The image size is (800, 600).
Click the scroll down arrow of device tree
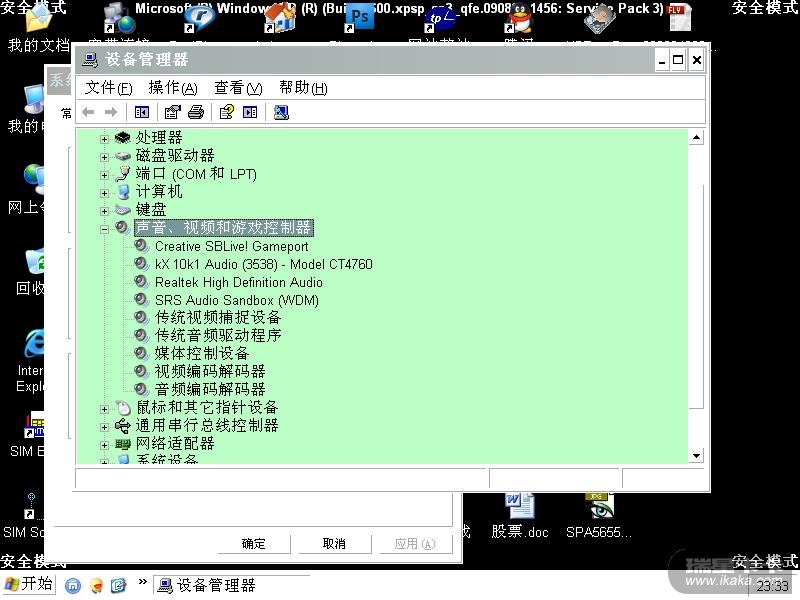click(696, 456)
